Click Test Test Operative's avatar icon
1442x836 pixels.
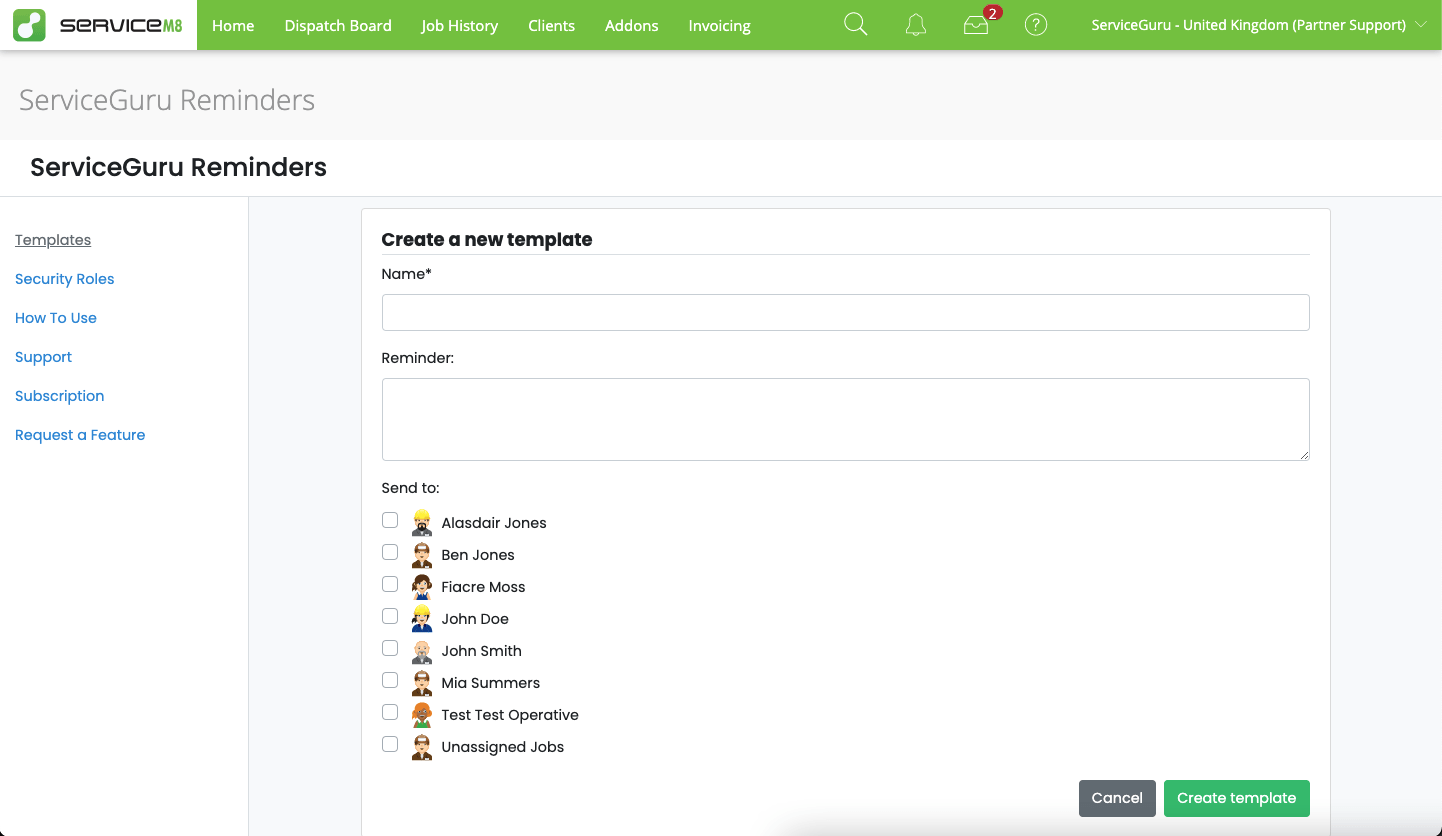point(422,715)
